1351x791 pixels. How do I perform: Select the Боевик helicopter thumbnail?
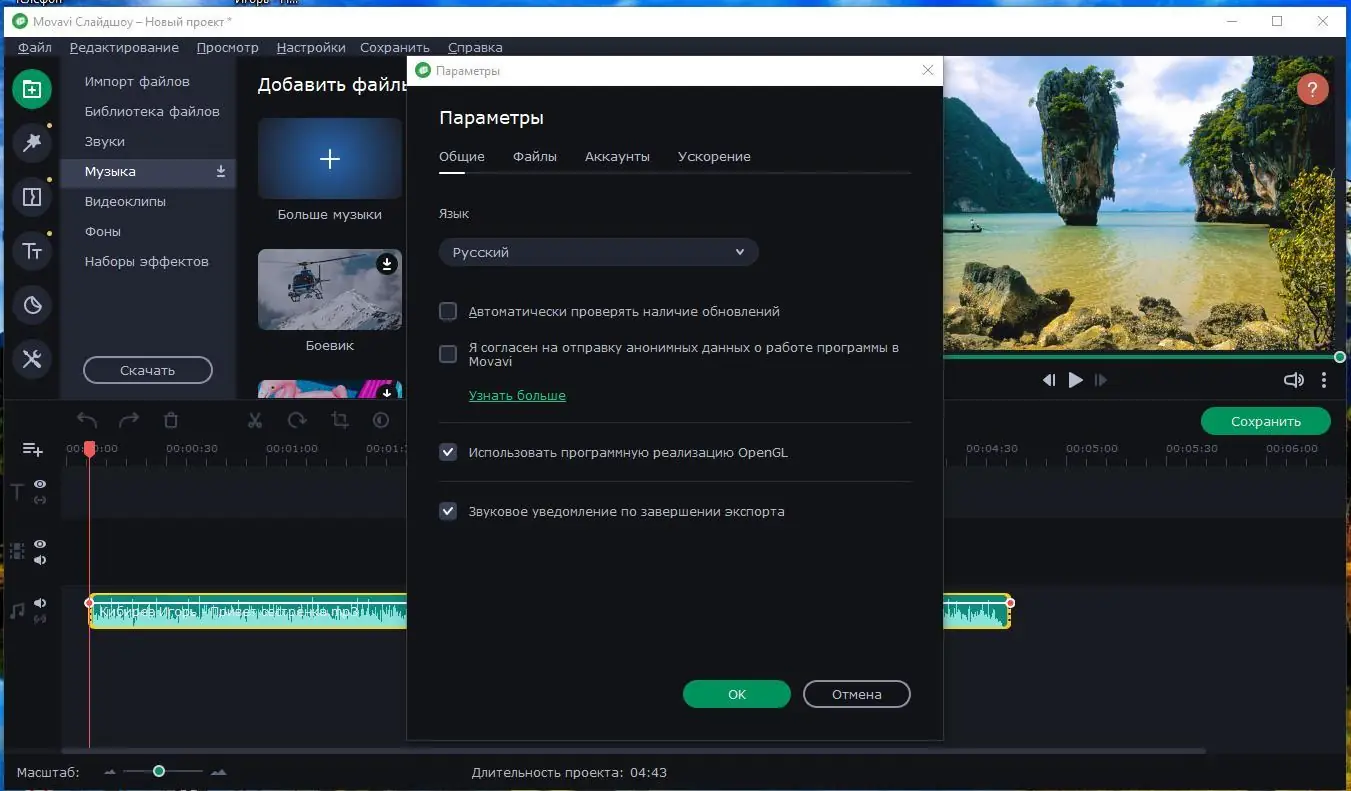[x=330, y=289]
